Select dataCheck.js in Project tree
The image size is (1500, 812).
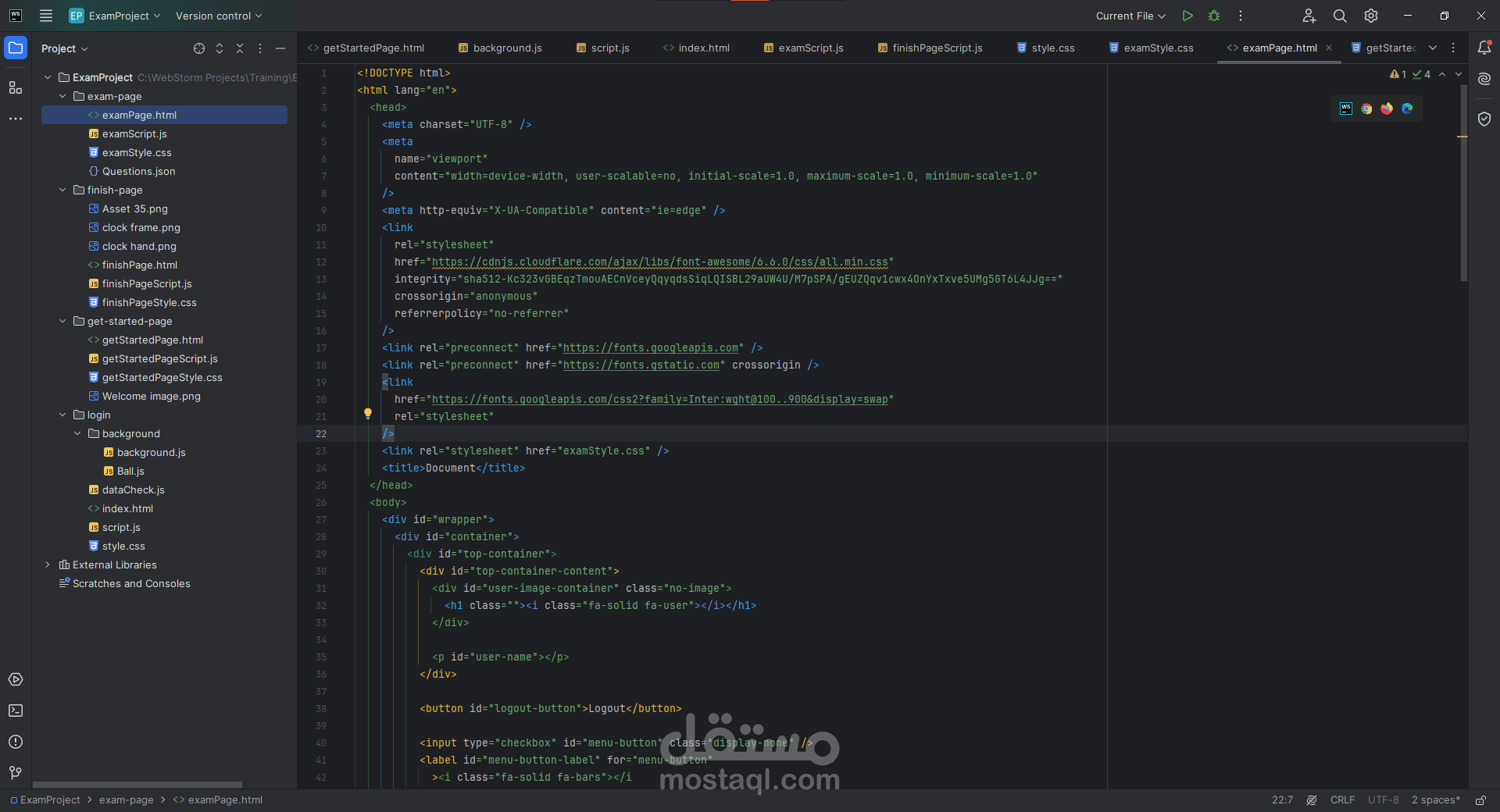point(133,490)
